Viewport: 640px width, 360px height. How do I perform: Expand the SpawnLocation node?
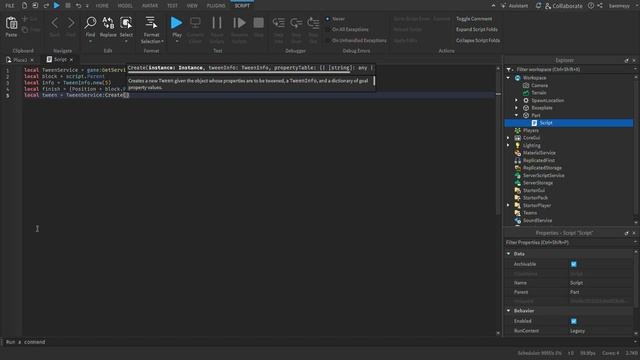(516, 100)
